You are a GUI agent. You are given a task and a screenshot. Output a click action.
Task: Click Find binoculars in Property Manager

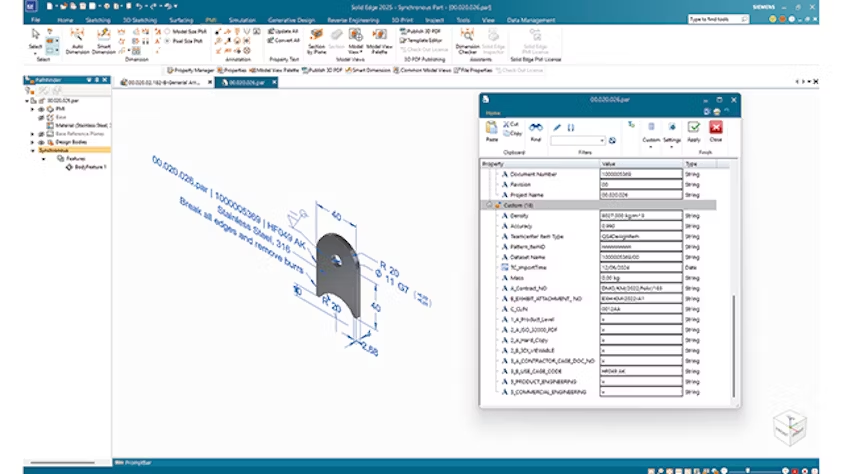click(536, 128)
